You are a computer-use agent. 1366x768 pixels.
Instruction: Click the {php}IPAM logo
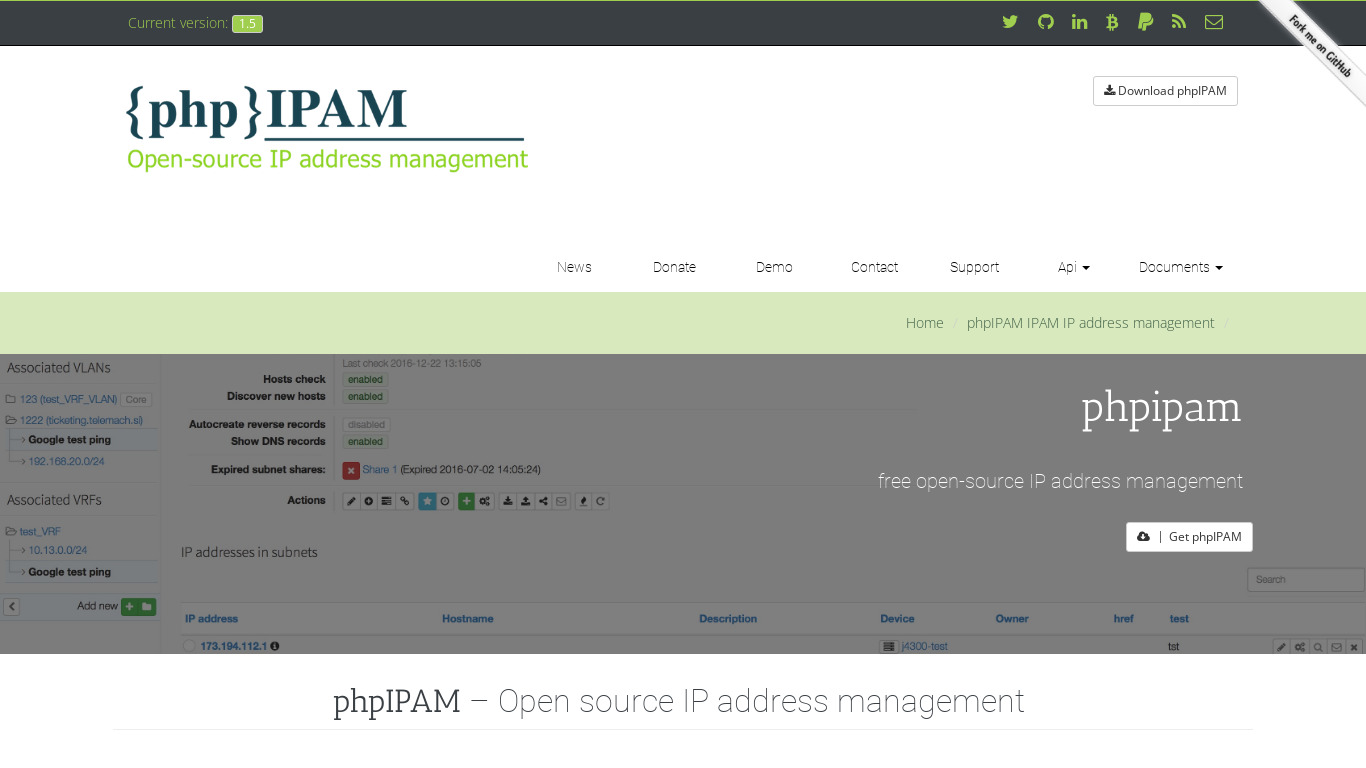(x=327, y=129)
